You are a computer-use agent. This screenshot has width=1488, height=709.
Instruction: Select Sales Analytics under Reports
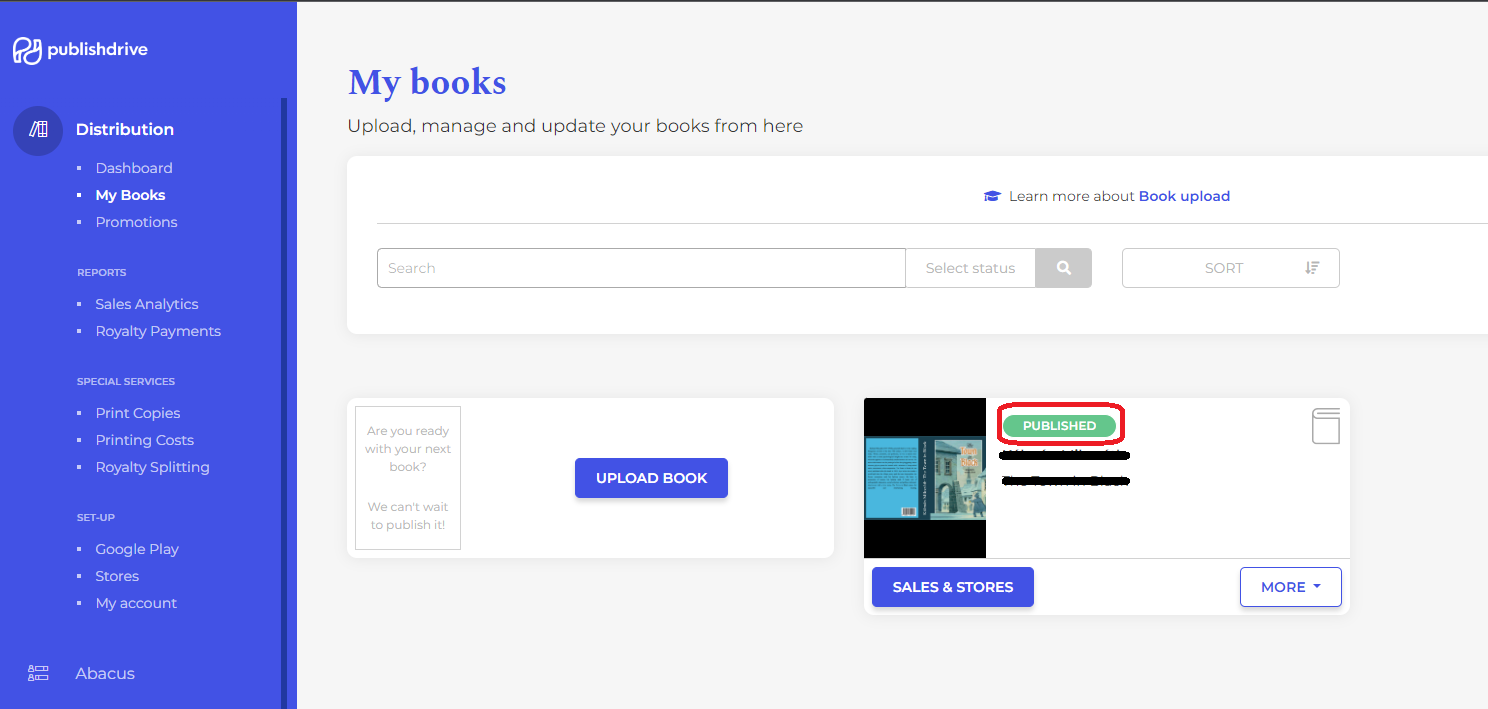pyautogui.click(x=146, y=303)
